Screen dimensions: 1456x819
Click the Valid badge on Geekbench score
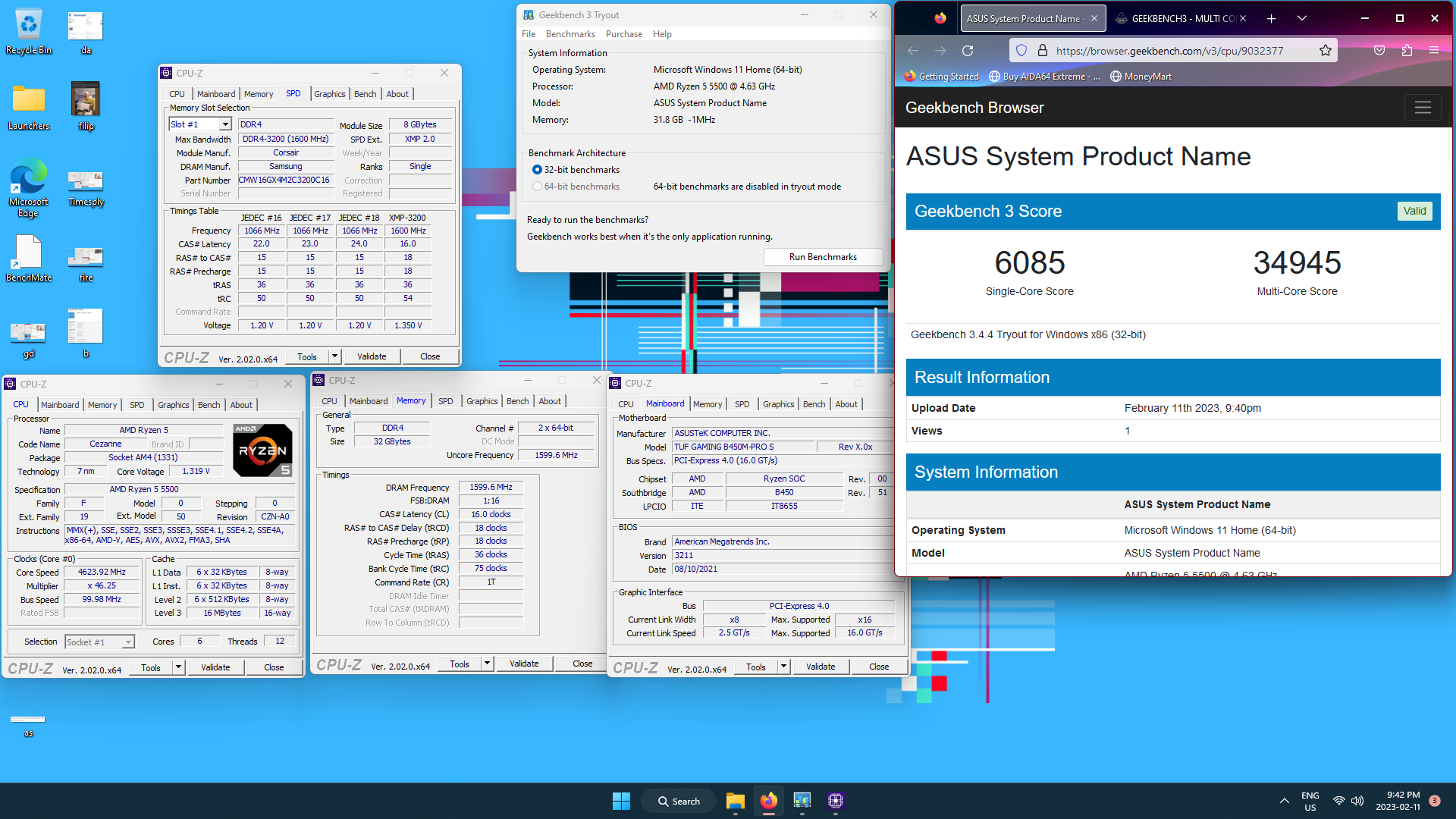click(x=1414, y=211)
